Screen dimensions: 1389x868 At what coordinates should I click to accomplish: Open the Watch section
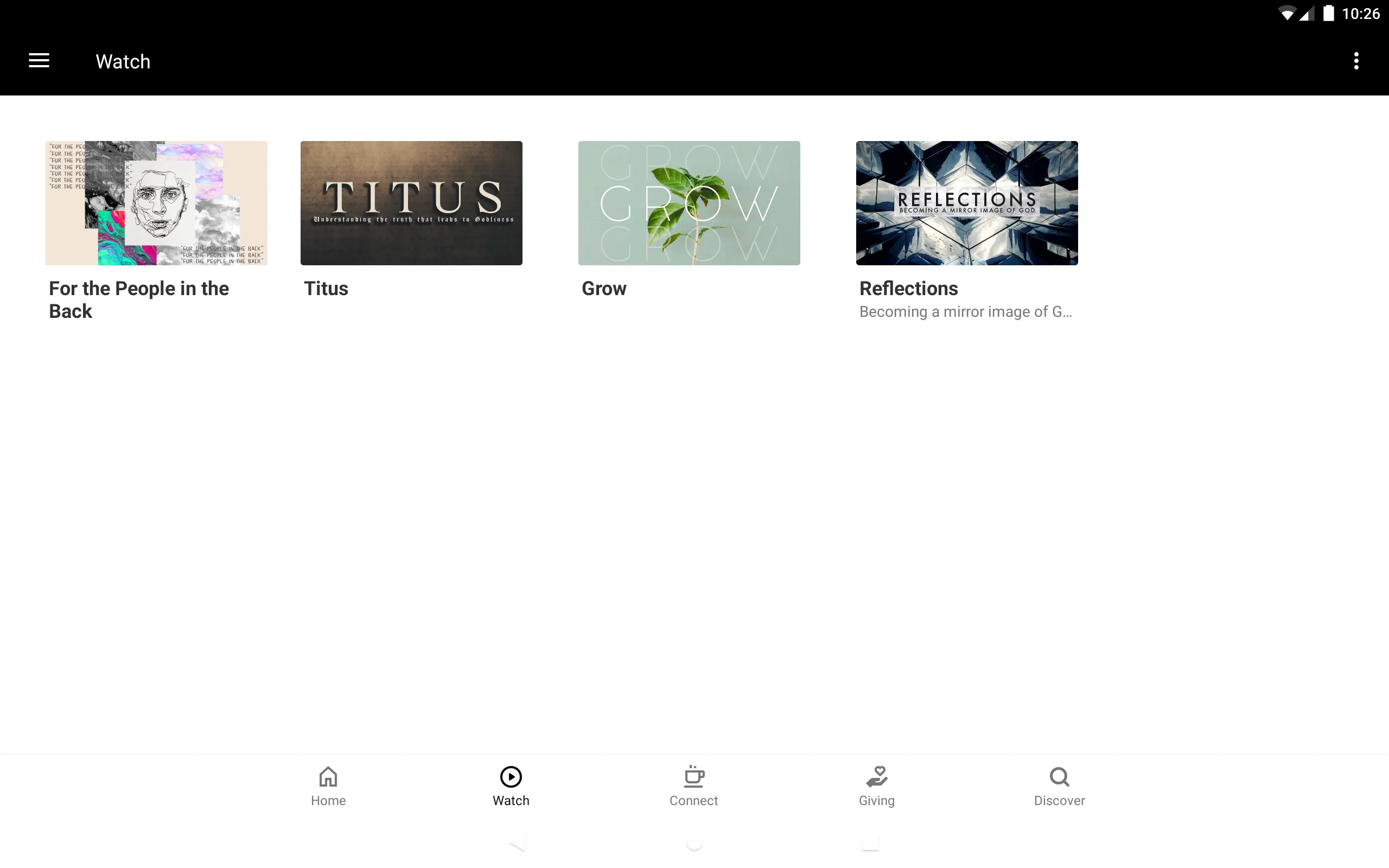(x=511, y=786)
